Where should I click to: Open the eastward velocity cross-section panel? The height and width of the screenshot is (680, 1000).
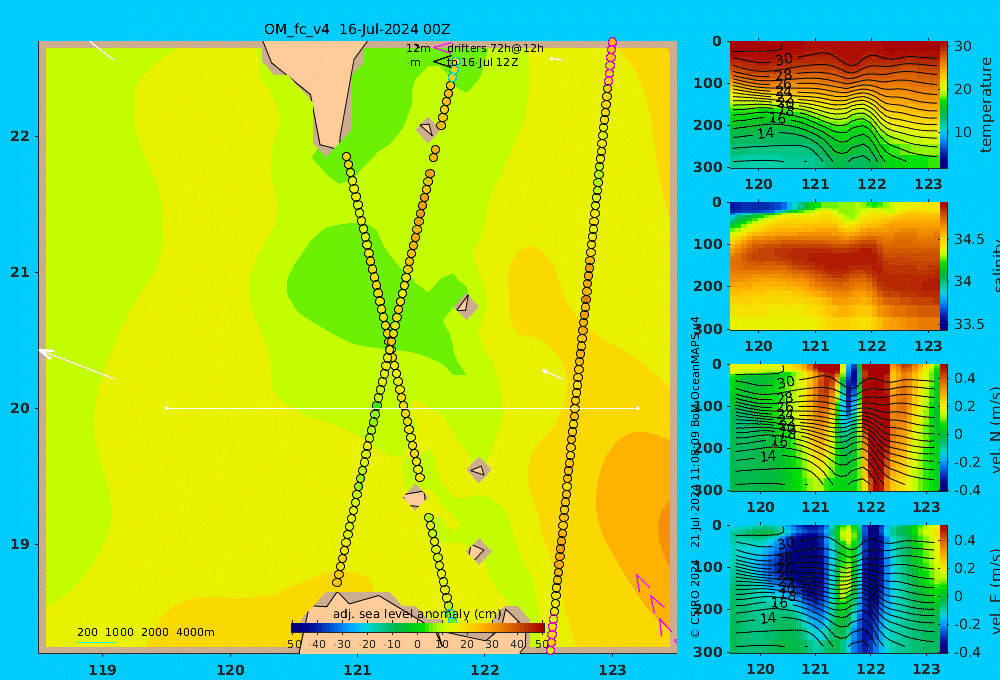(x=834, y=589)
